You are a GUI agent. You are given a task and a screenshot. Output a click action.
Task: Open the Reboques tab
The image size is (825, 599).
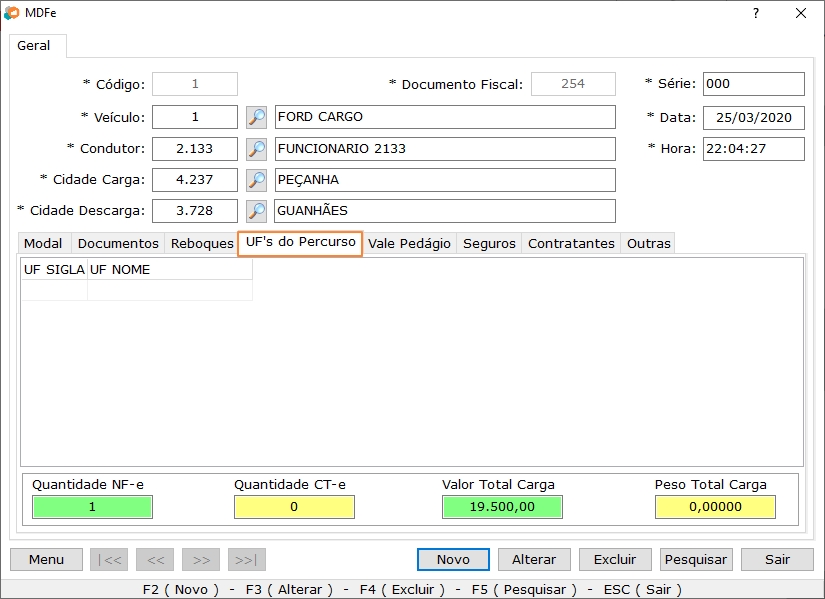pos(202,243)
